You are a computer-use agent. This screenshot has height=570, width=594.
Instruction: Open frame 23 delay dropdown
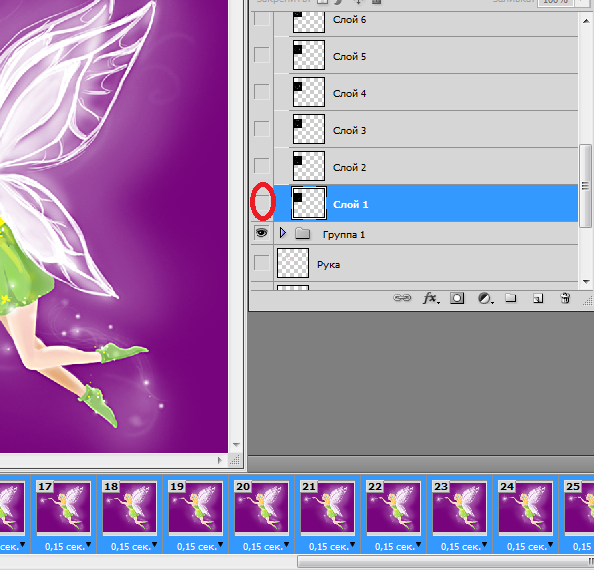[484, 545]
